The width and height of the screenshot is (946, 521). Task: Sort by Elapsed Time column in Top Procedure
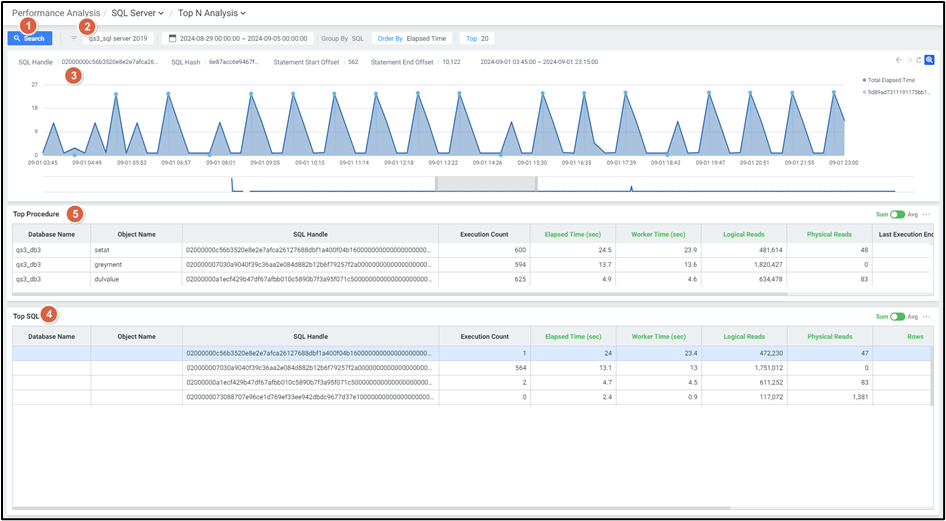tap(572, 234)
